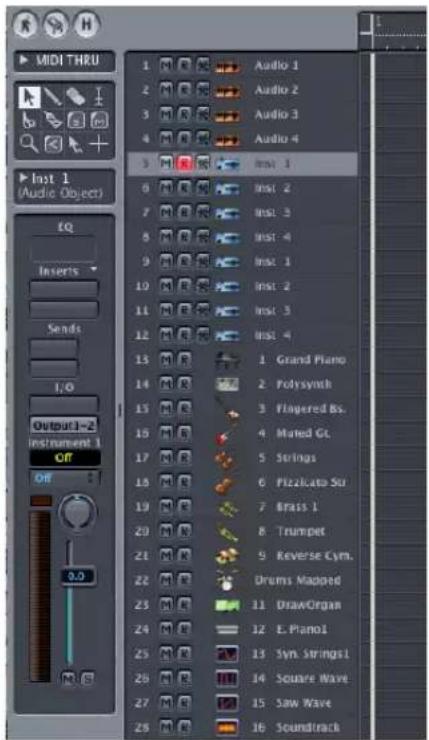Select the Scissors tool in the toolbox
This screenshot has height=740, width=429.
(x=29, y=120)
